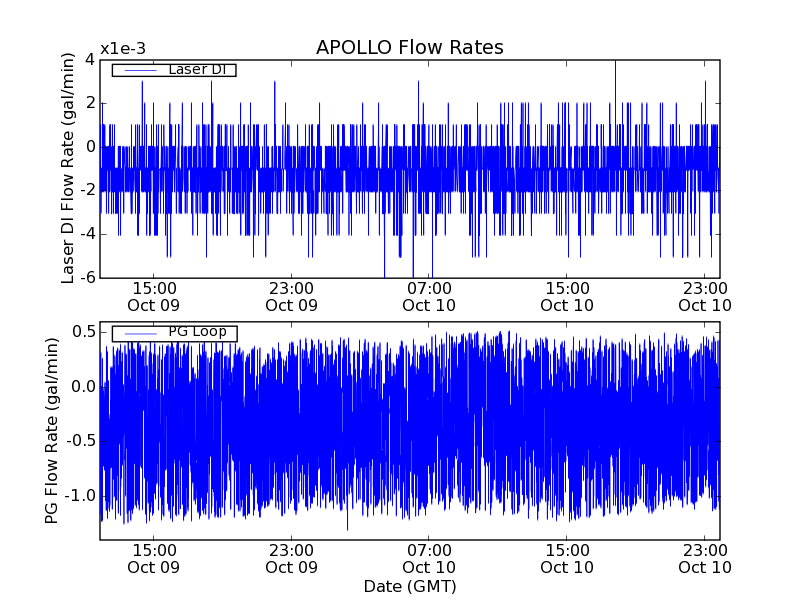Click the 15:00 Oct 10 tick on bottom plot
This screenshot has height=600, width=800.
pos(567,558)
